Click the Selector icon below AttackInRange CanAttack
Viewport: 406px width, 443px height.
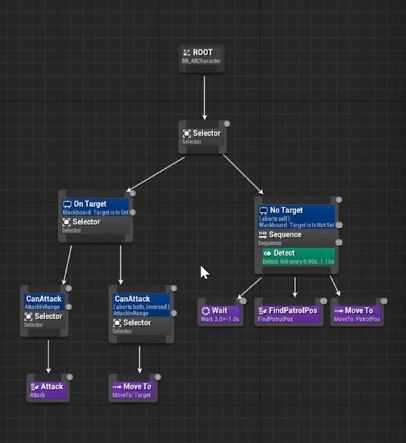pos(29,316)
